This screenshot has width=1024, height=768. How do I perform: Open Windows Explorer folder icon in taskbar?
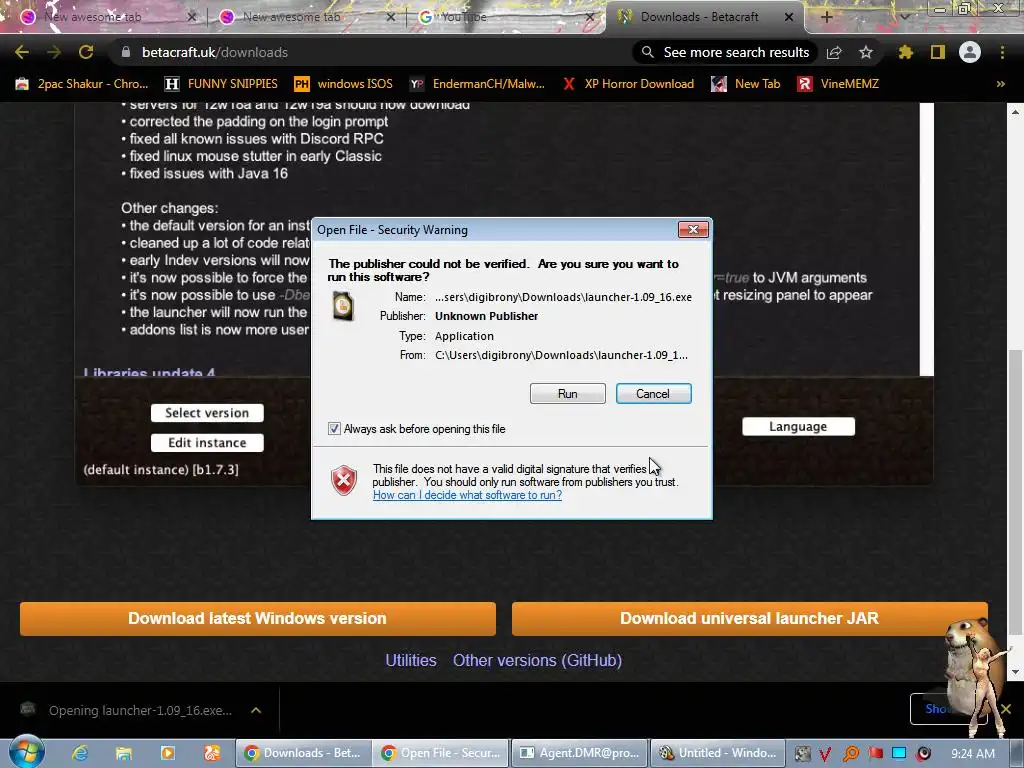tap(124, 753)
